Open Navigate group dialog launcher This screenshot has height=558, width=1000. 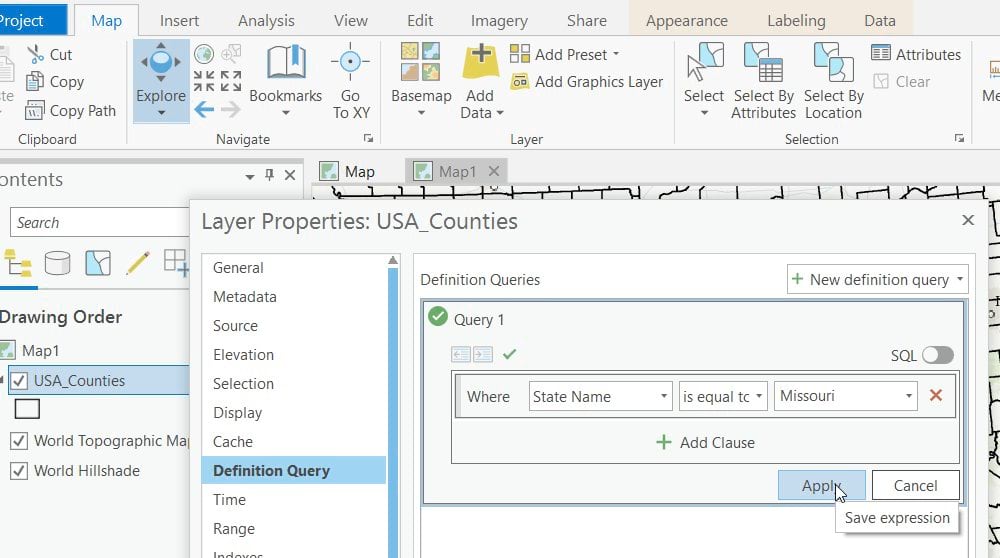368,138
